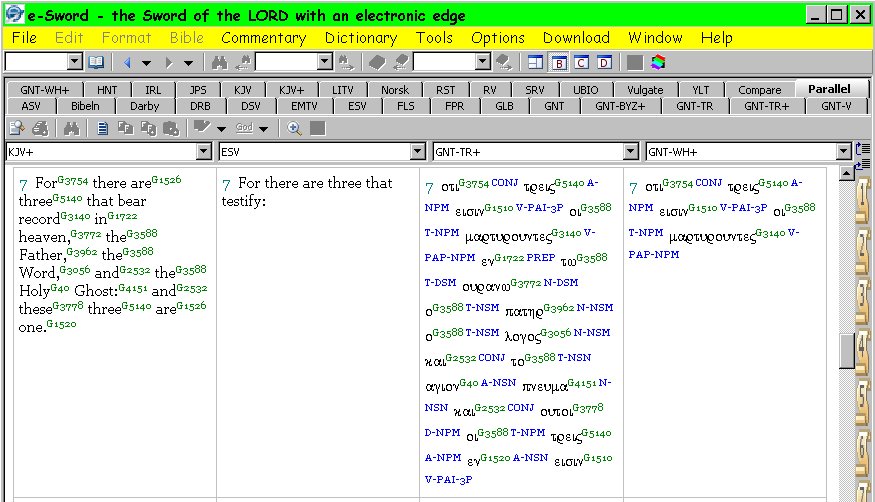Image resolution: width=875 pixels, height=502 pixels.
Task: Click the vertical scrollbar thumb
Action: coord(847,351)
